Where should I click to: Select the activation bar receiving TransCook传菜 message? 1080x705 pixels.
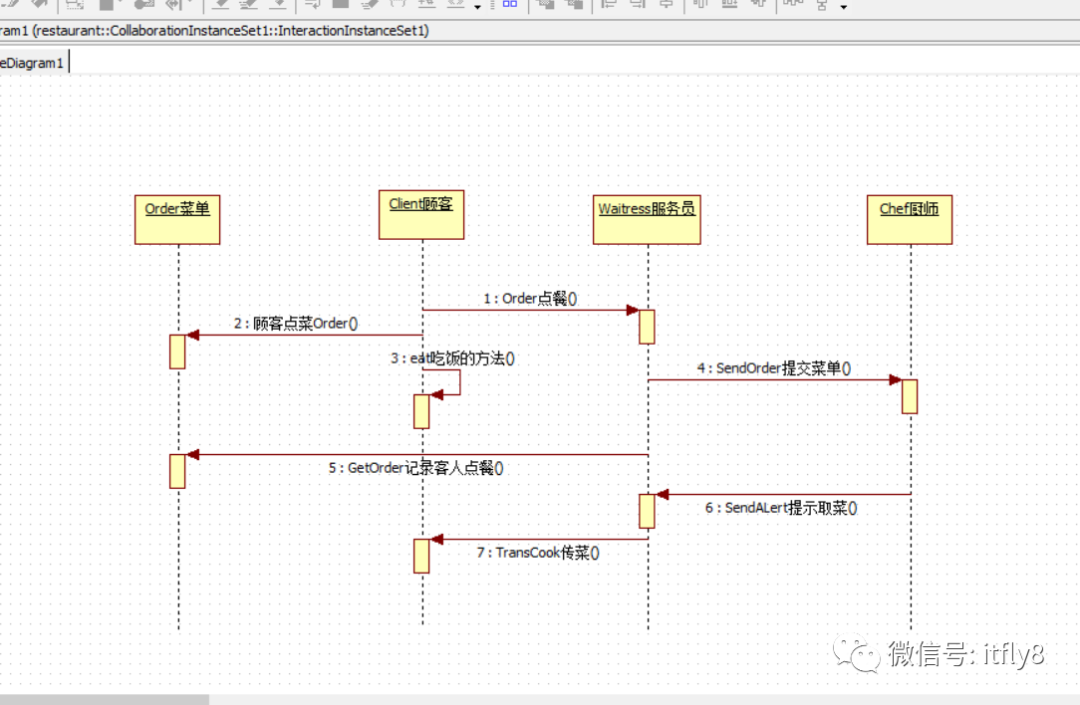pyautogui.click(x=422, y=556)
